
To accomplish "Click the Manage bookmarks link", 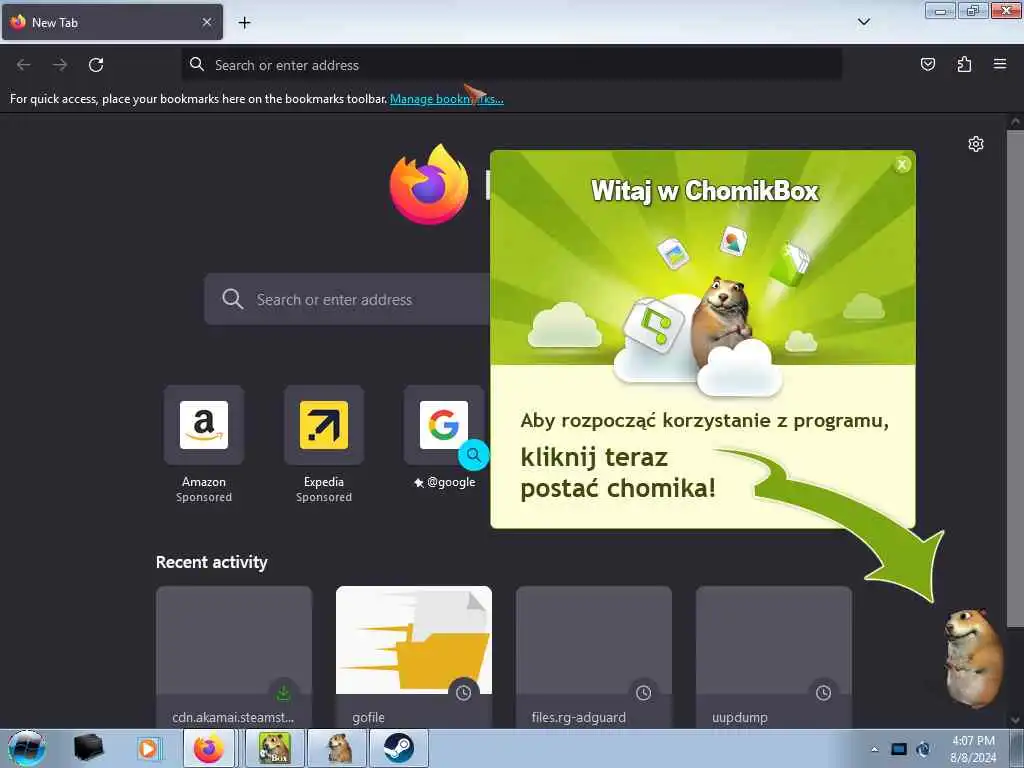I will (x=447, y=99).
